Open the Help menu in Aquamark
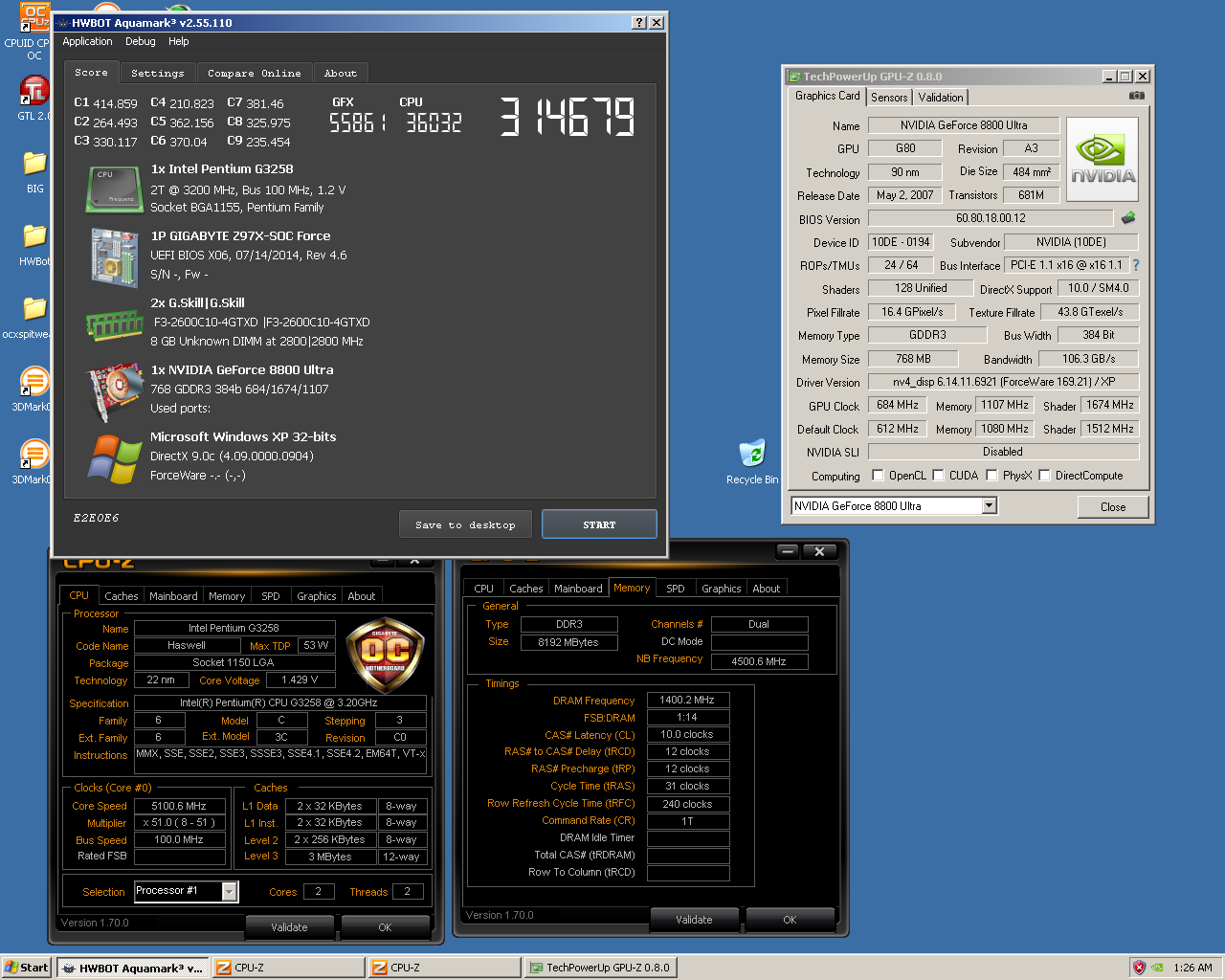This screenshot has width=1225, height=980. (x=179, y=41)
